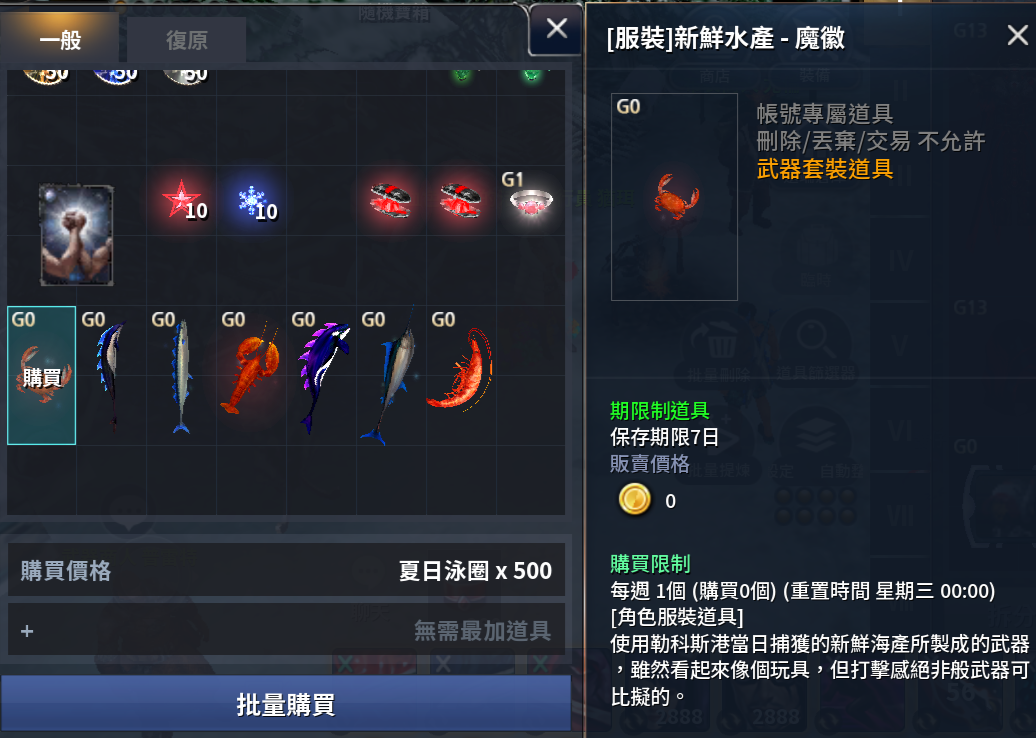1036x738 pixels.
Task: Select the red star x10 item
Action: click(182, 201)
